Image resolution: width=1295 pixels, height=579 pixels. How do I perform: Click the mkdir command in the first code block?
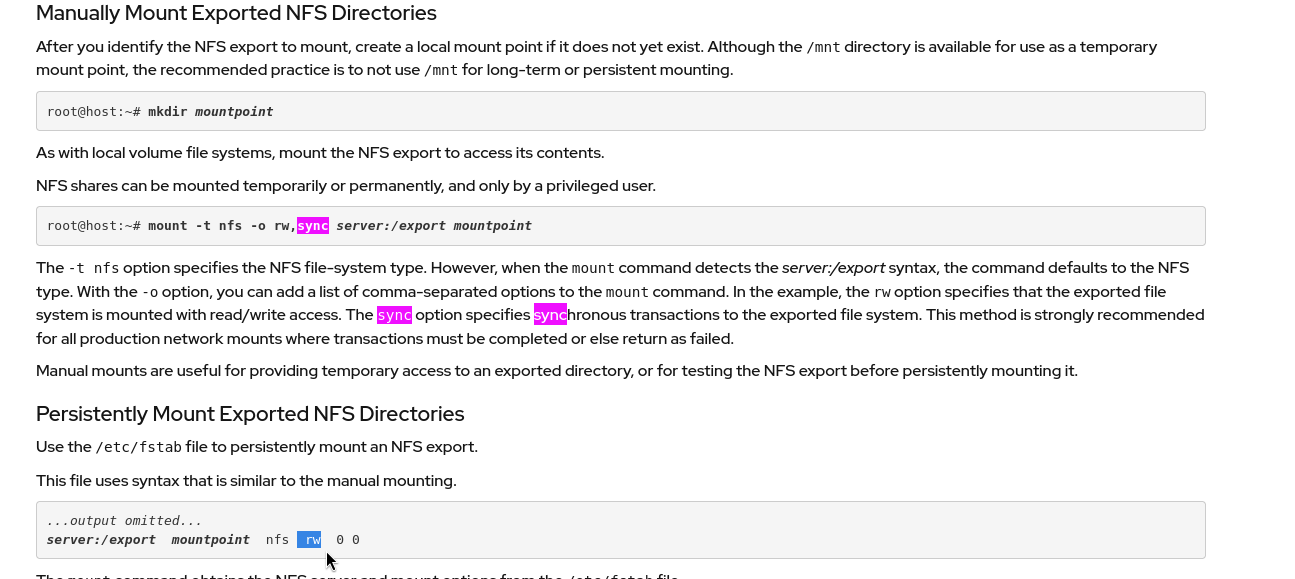point(167,112)
